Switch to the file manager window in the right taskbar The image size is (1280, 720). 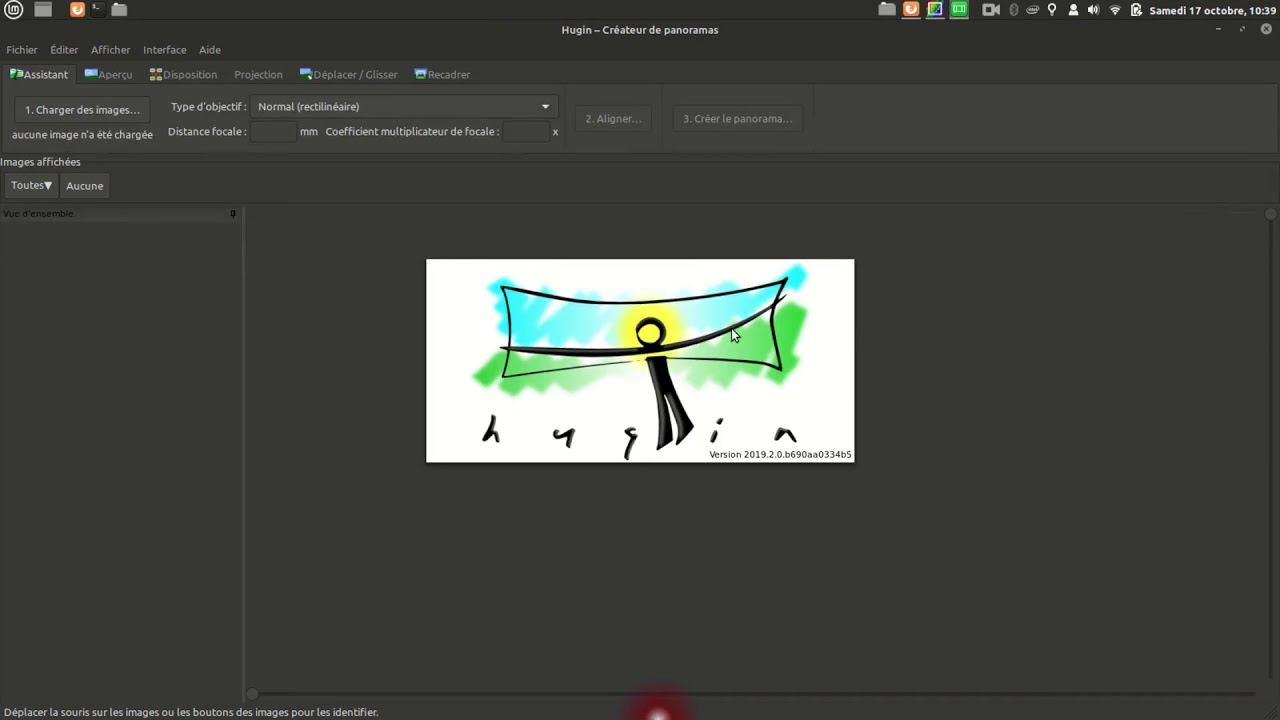click(887, 10)
